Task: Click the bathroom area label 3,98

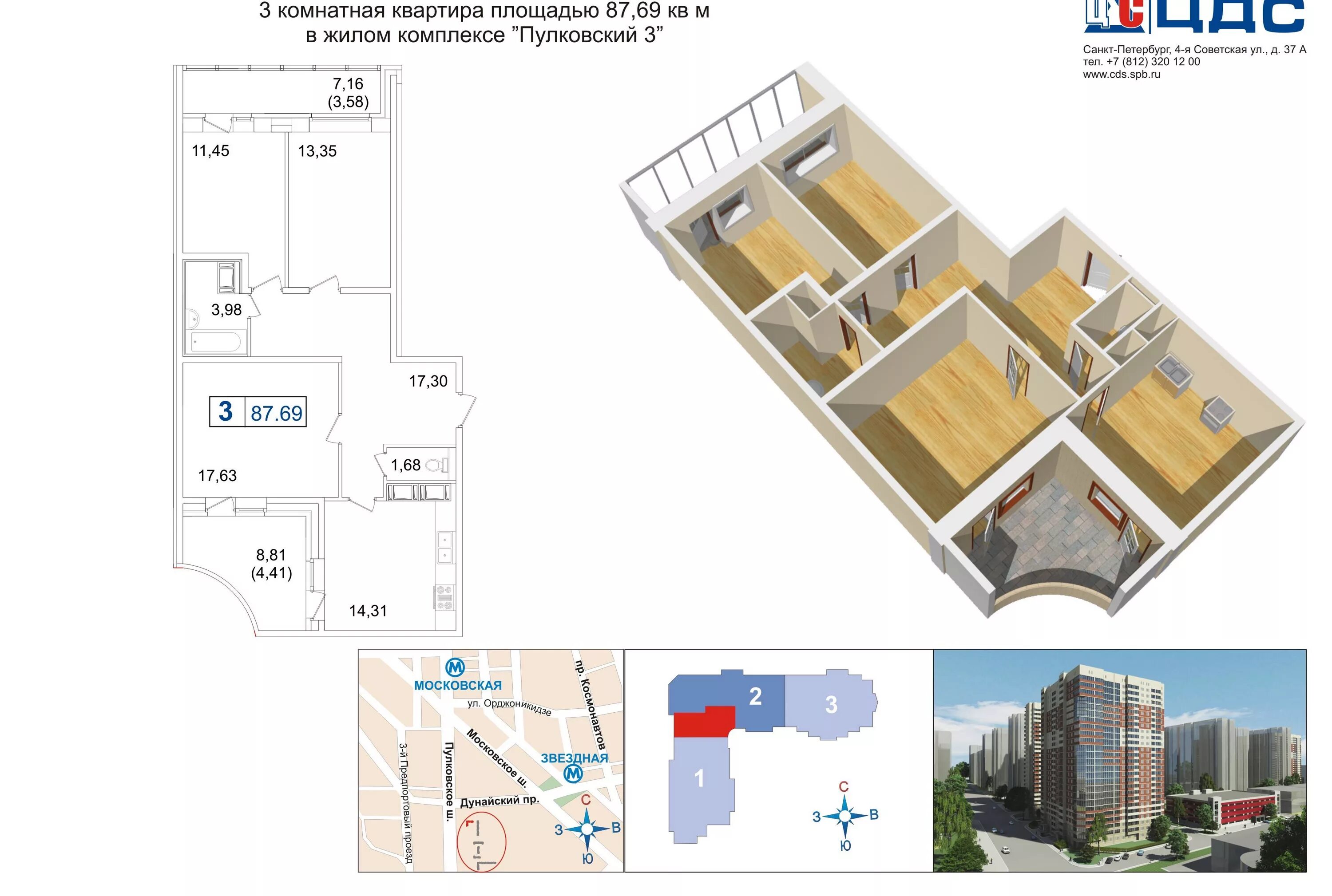Action: pos(226,310)
